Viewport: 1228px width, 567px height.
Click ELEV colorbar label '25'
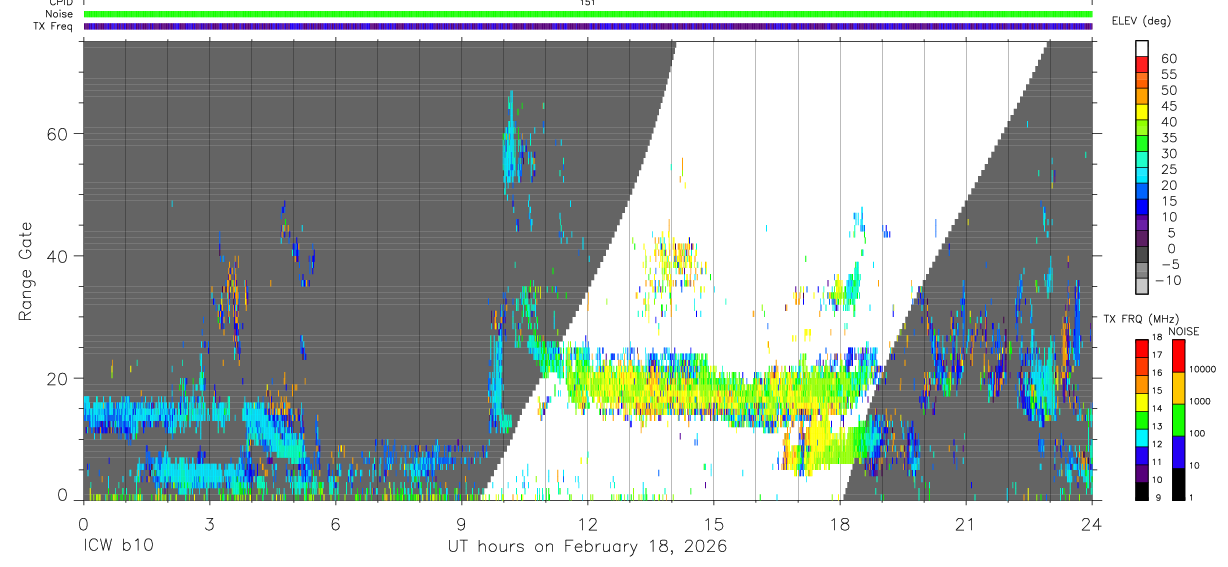tap(1169, 169)
